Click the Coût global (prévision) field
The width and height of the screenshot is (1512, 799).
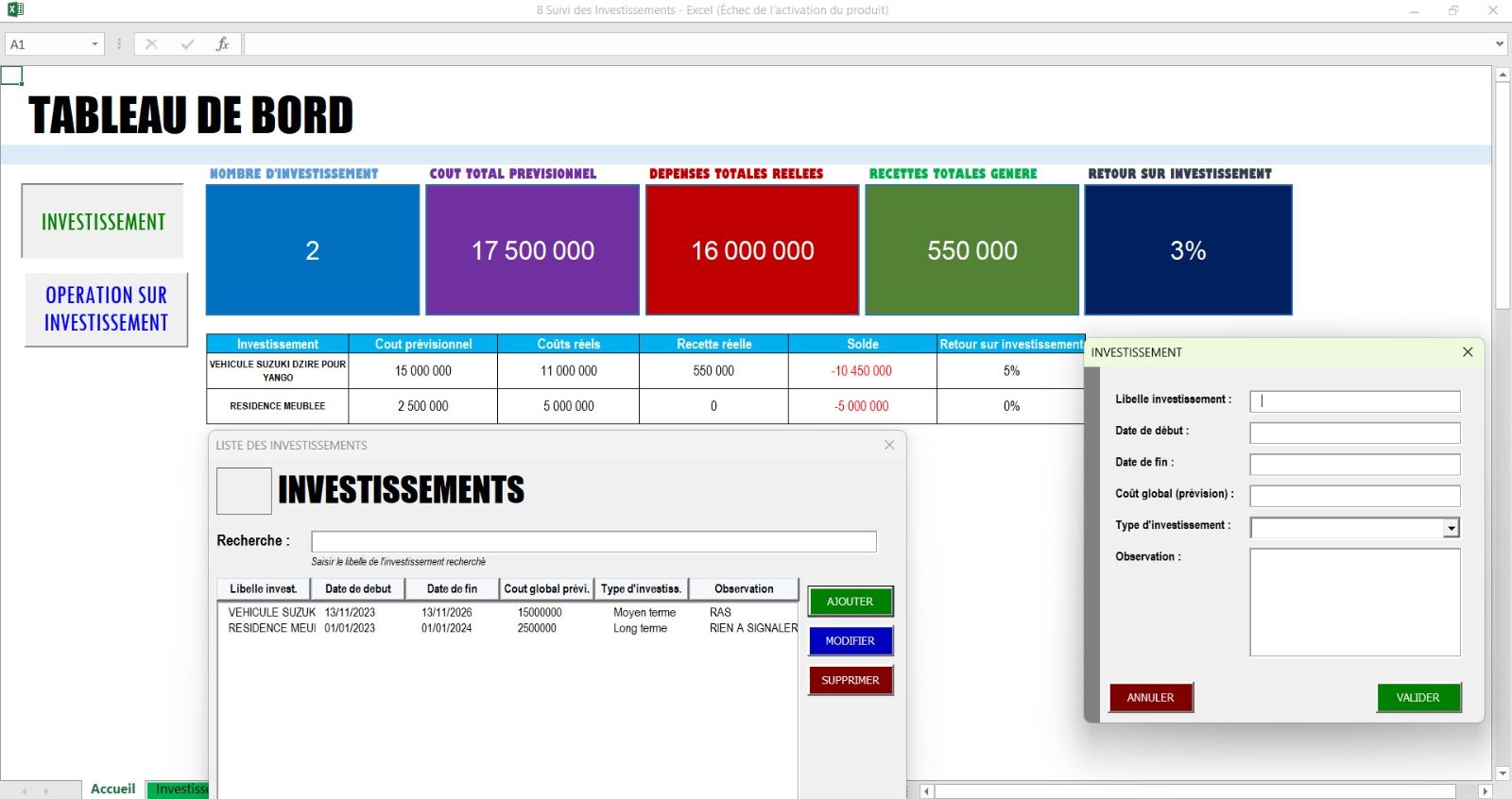[1355, 496]
